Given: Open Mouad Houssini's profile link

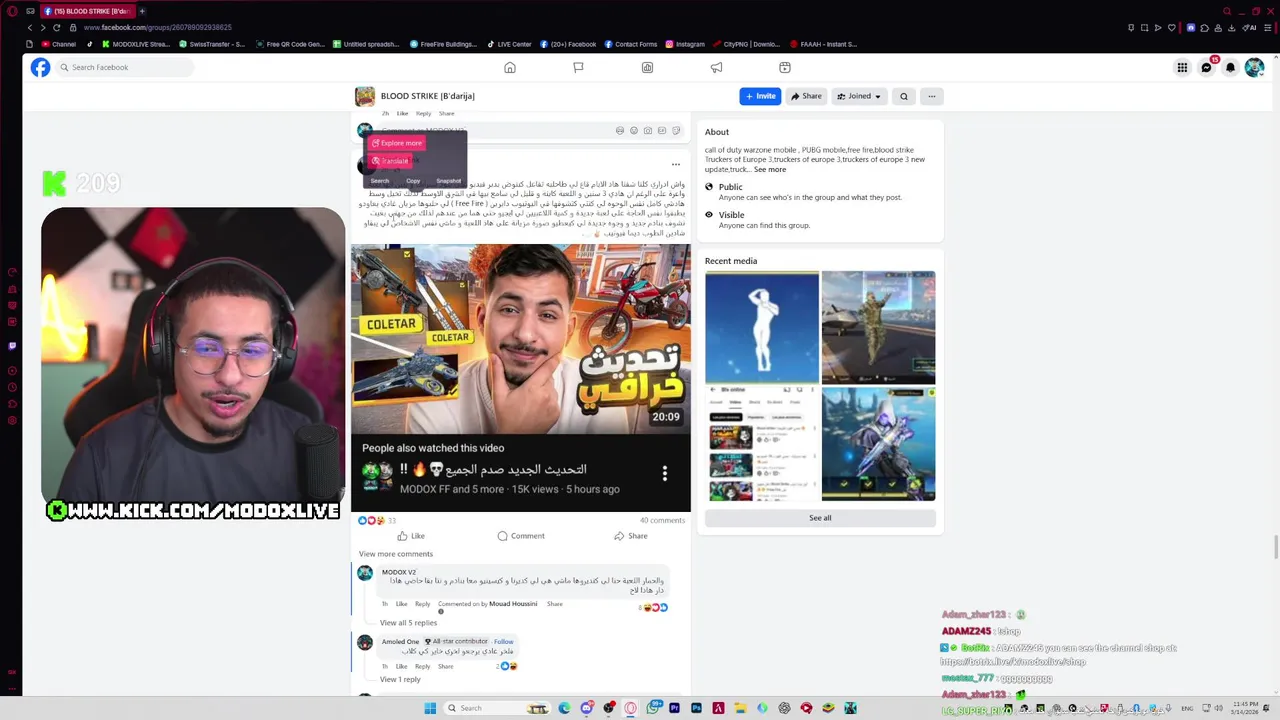Looking at the screenshot, I should coord(513,604).
